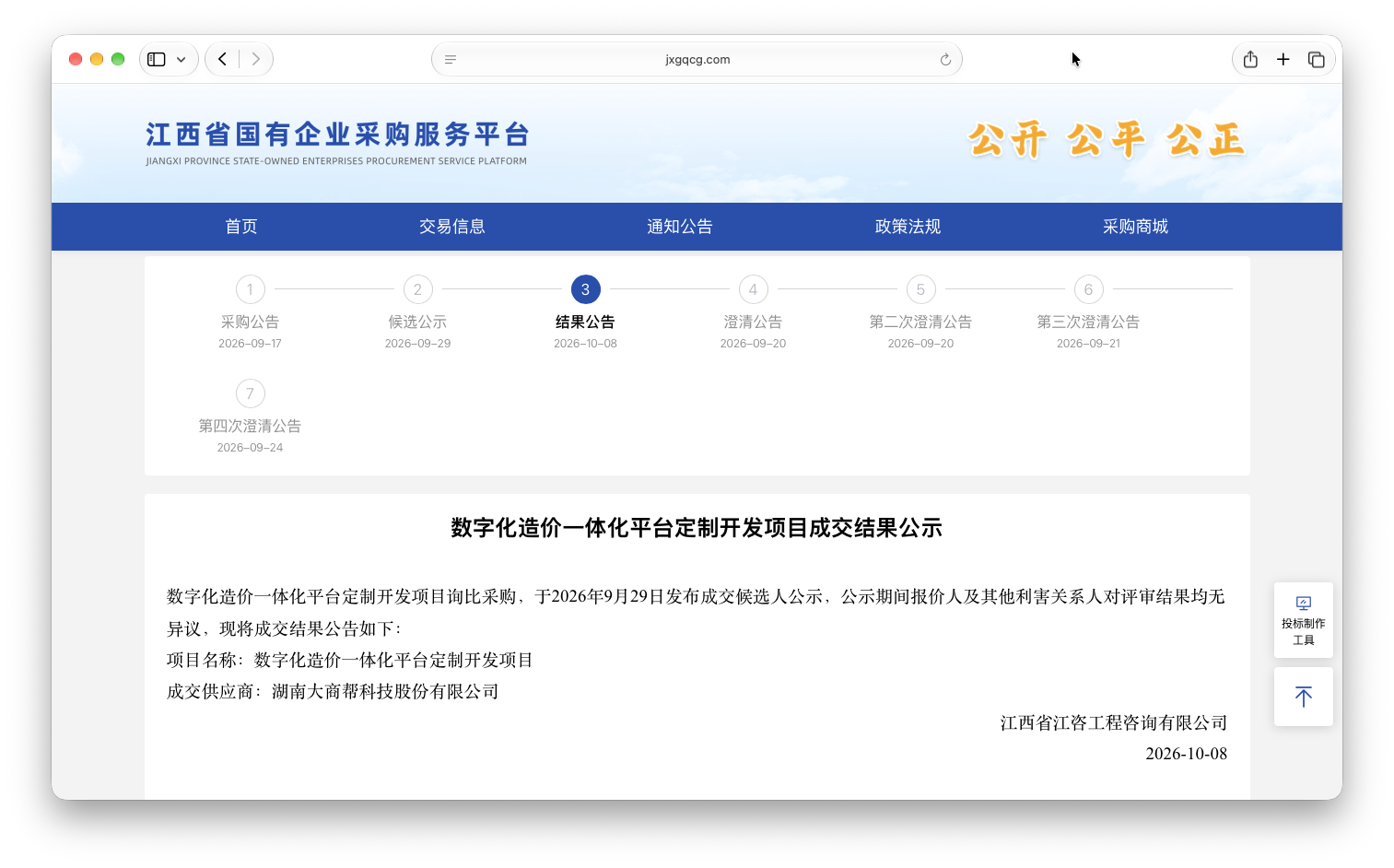
Task: Open the 采购商城 navigation item
Action: tap(1135, 227)
